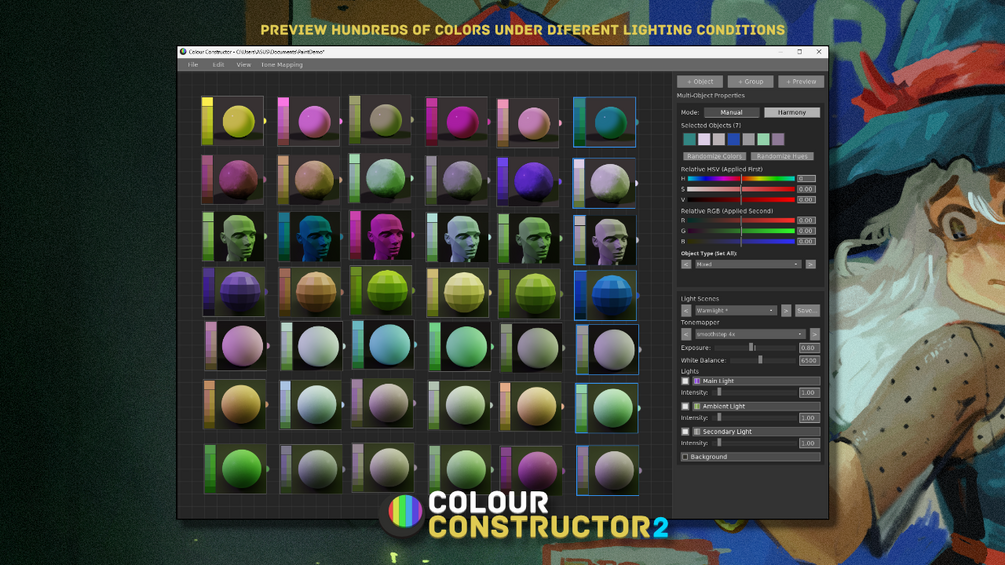Image resolution: width=1005 pixels, height=565 pixels.
Task: Toggle the Secondary Light checkbox
Action: (685, 432)
